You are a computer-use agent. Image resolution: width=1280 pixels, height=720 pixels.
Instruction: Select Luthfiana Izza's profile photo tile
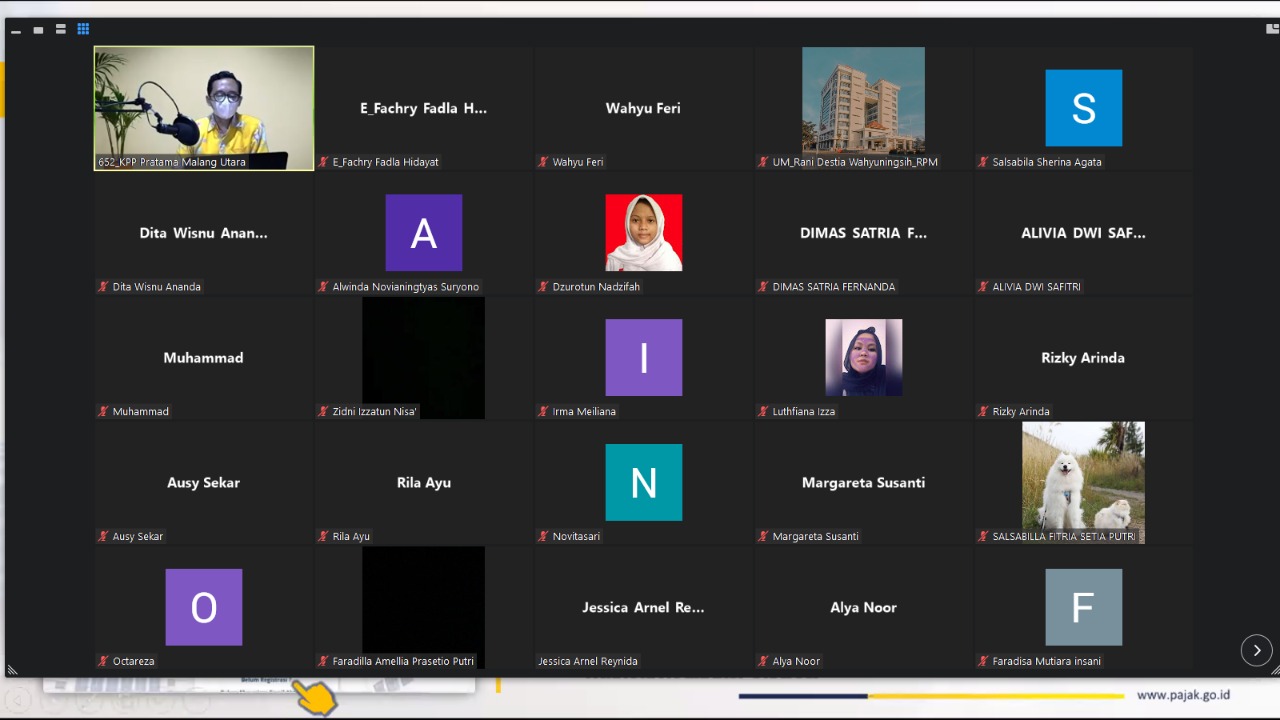point(863,357)
